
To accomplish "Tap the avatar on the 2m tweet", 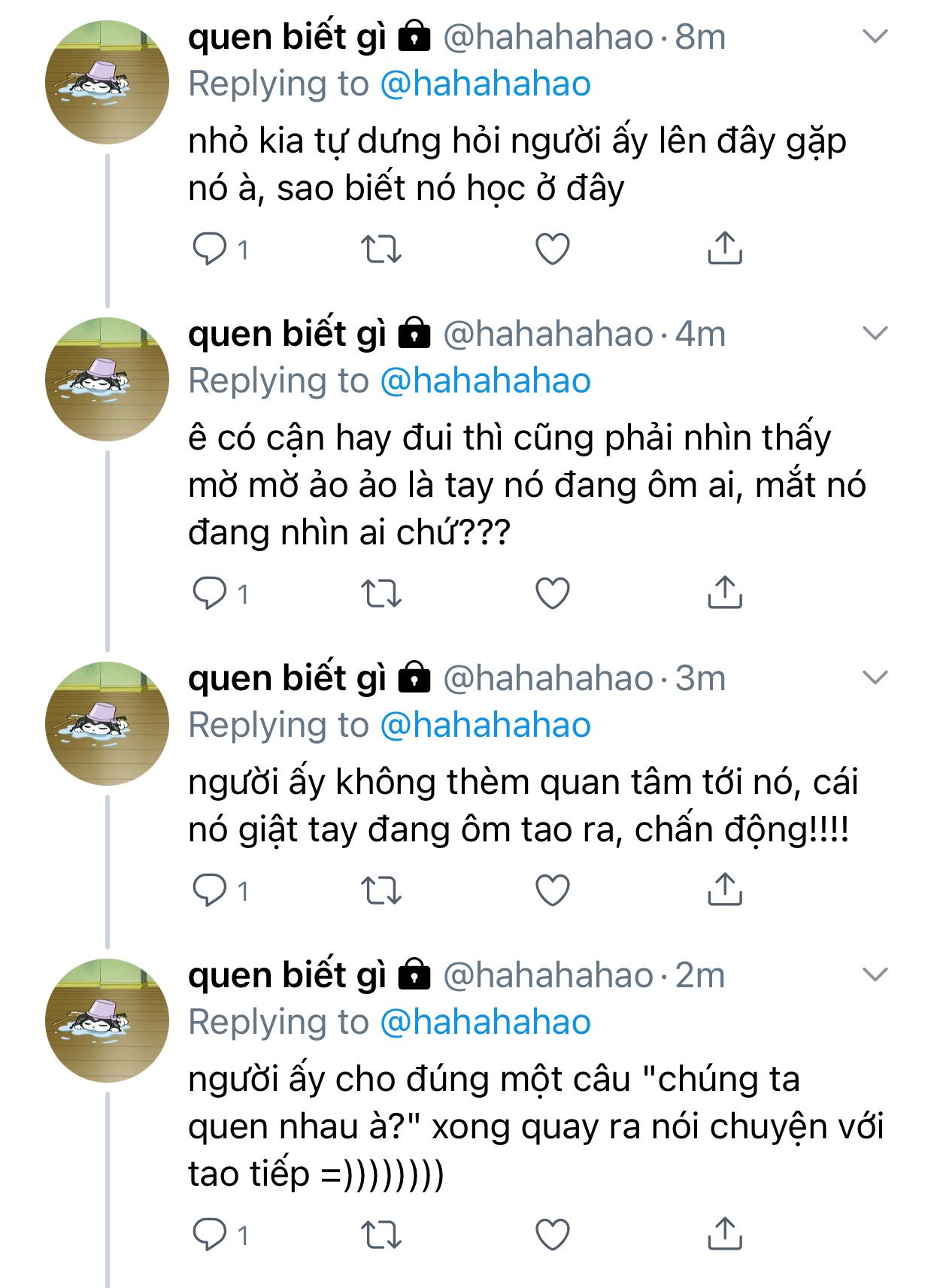I will click(x=108, y=1020).
